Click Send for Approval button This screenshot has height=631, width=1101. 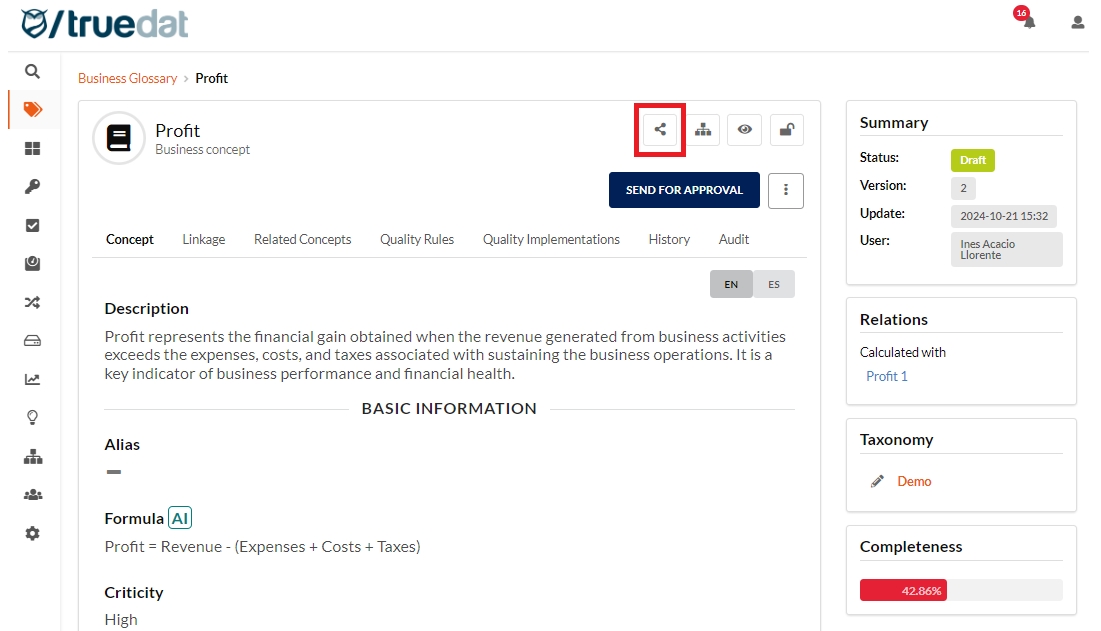(684, 190)
